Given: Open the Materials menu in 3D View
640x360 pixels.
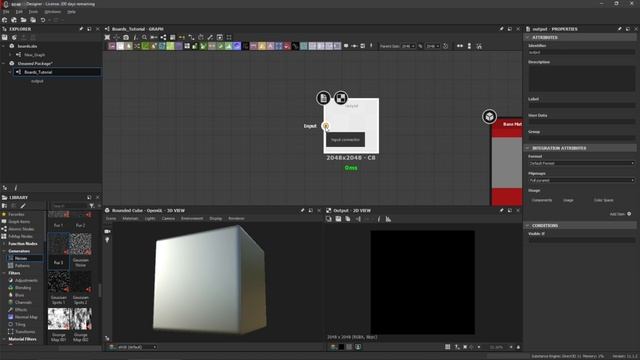Looking at the screenshot, I should click(x=131, y=218).
